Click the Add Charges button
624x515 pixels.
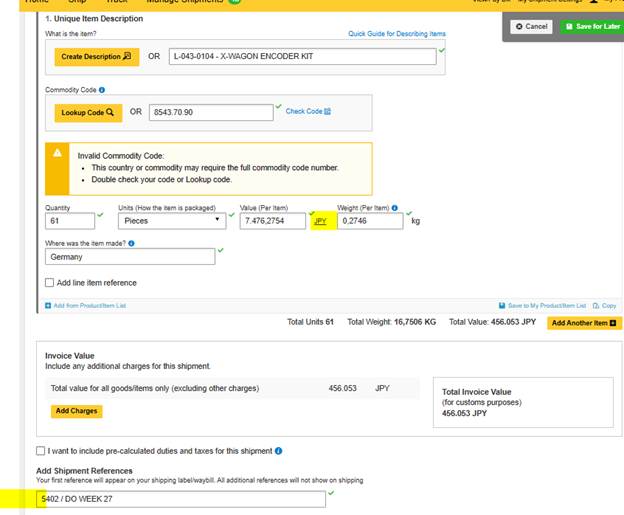(76, 411)
